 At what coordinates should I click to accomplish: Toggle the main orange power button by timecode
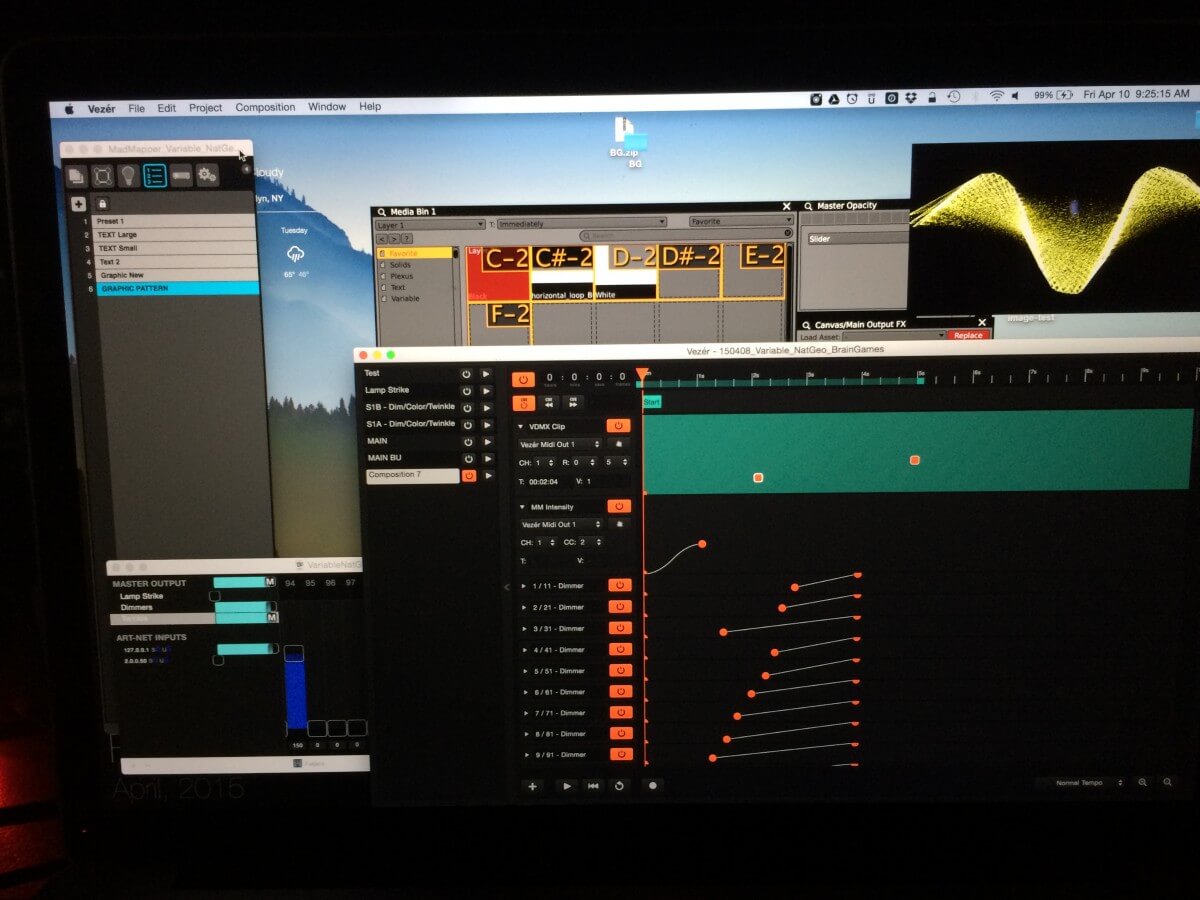coord(523,379)
